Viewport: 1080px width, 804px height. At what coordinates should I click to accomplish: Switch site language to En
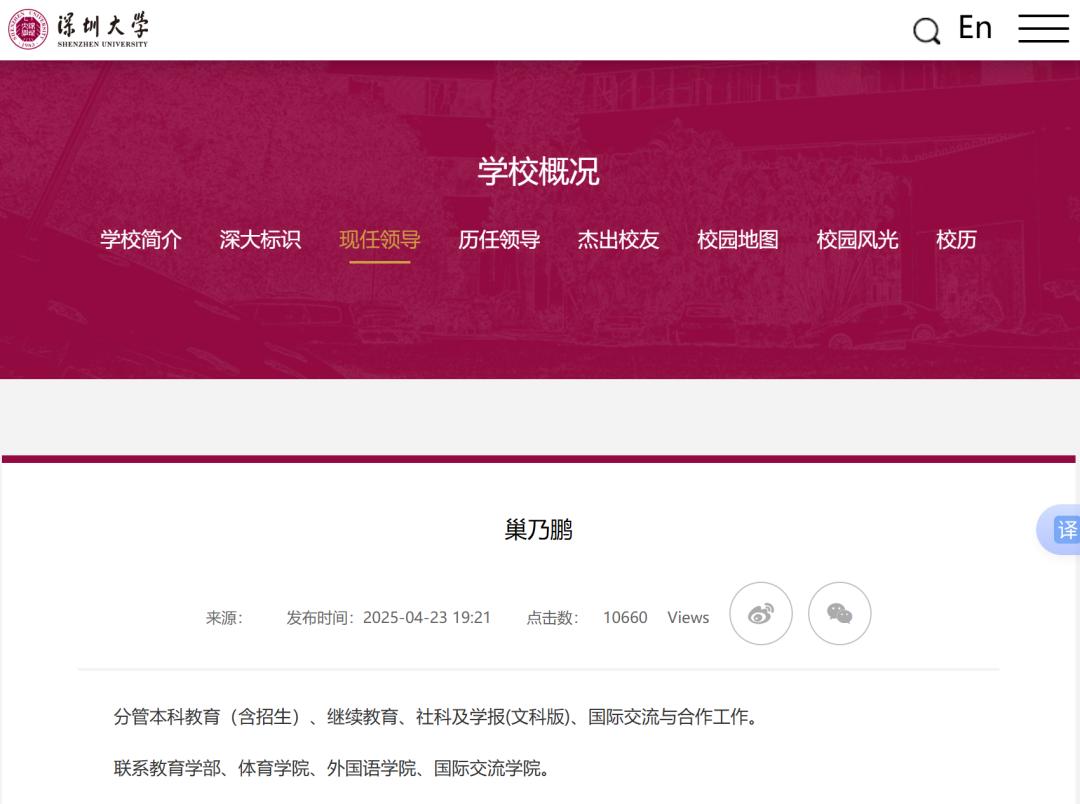[974, 28]
